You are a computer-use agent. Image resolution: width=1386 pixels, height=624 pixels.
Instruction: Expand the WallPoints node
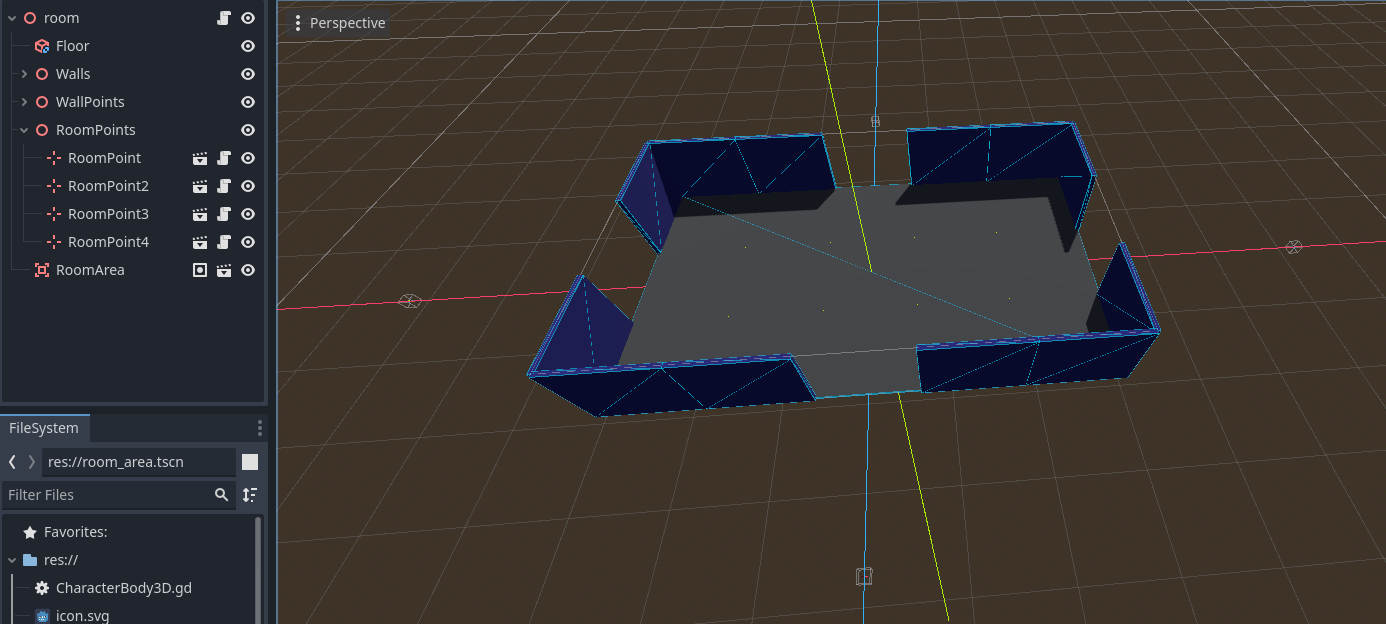pos(24,102)
